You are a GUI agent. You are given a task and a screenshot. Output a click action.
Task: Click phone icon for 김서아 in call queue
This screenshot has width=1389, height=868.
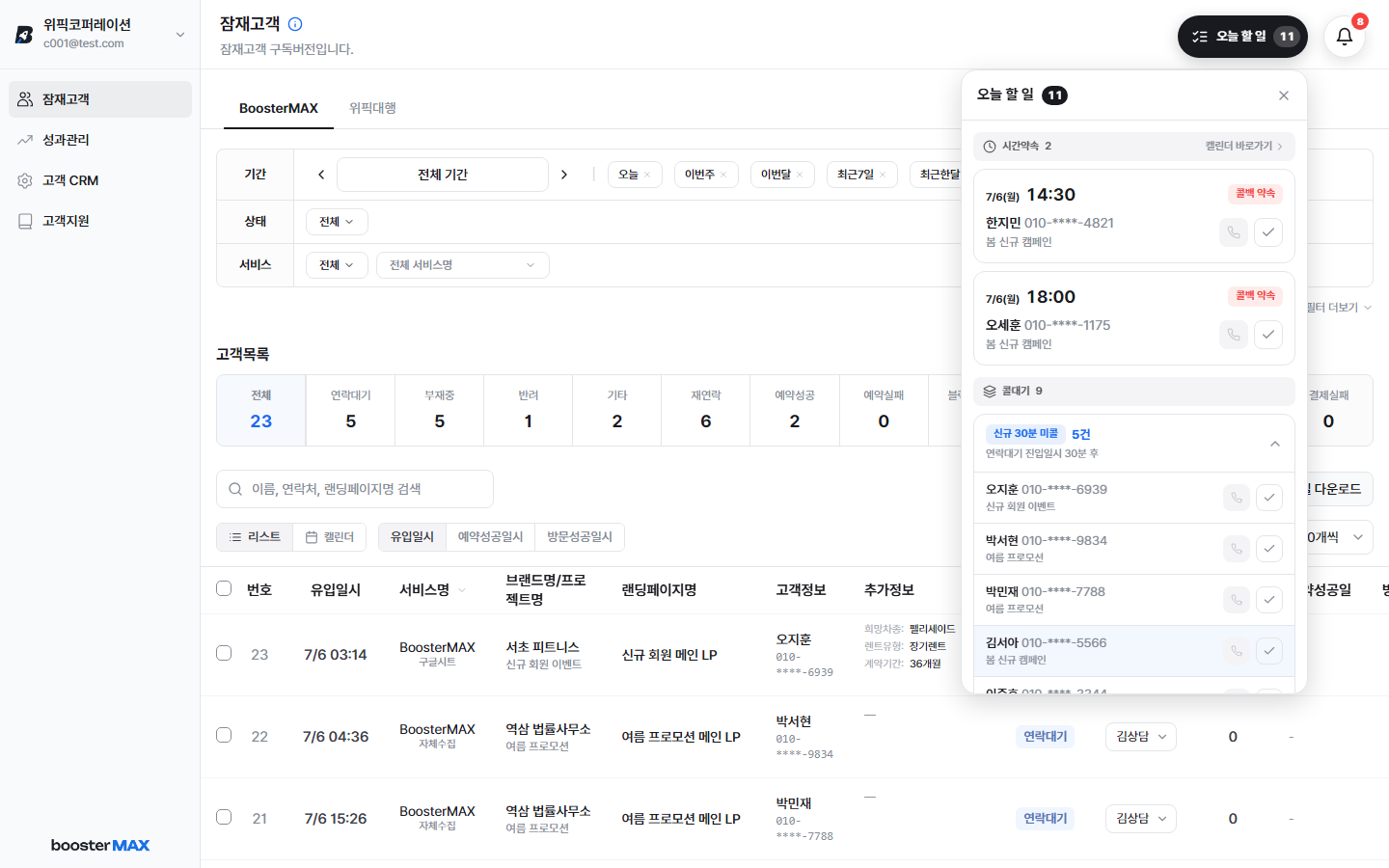pyautogui.click(x=1236, y=651)
